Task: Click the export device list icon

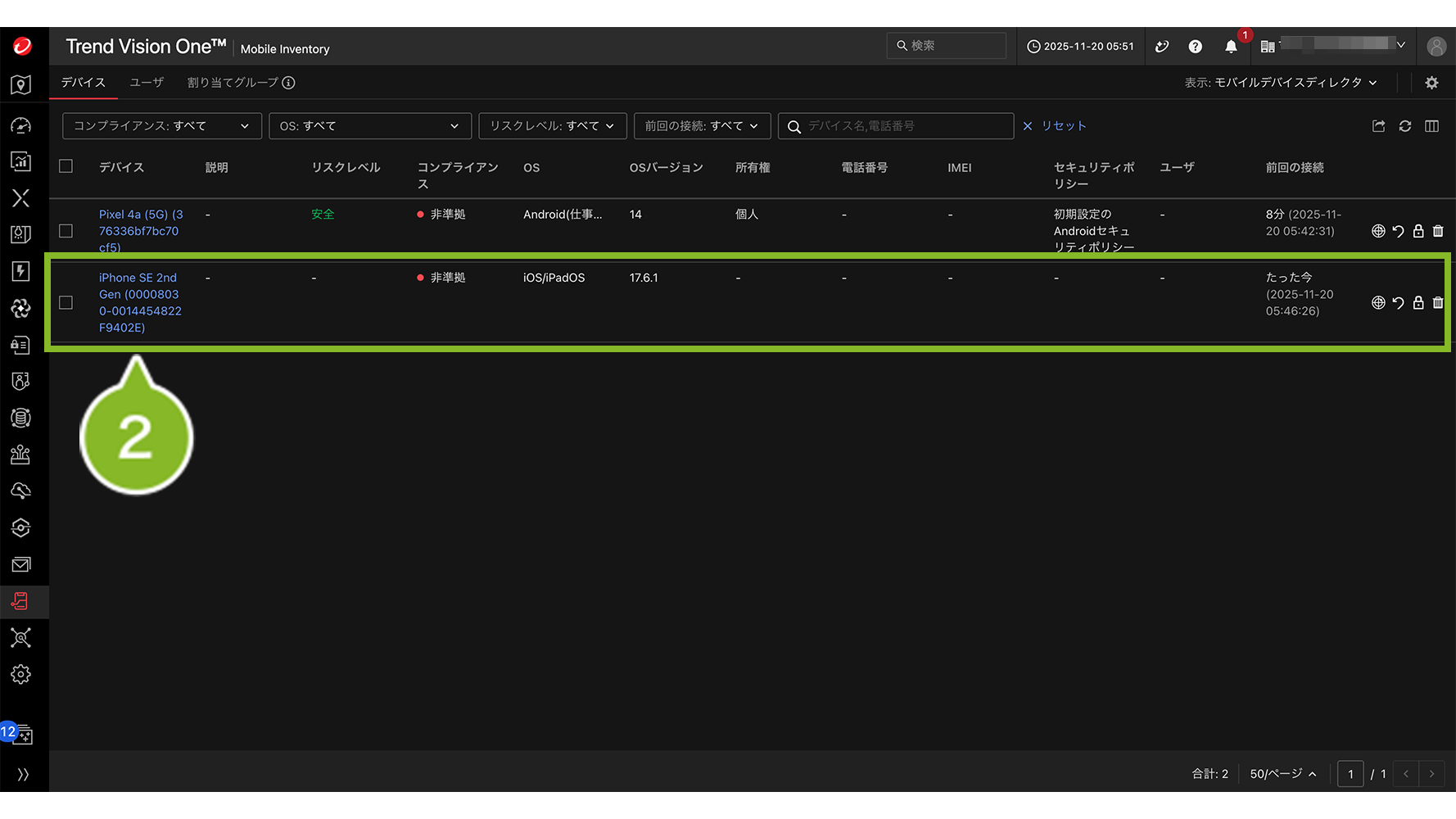Action: pos(1378,126)
